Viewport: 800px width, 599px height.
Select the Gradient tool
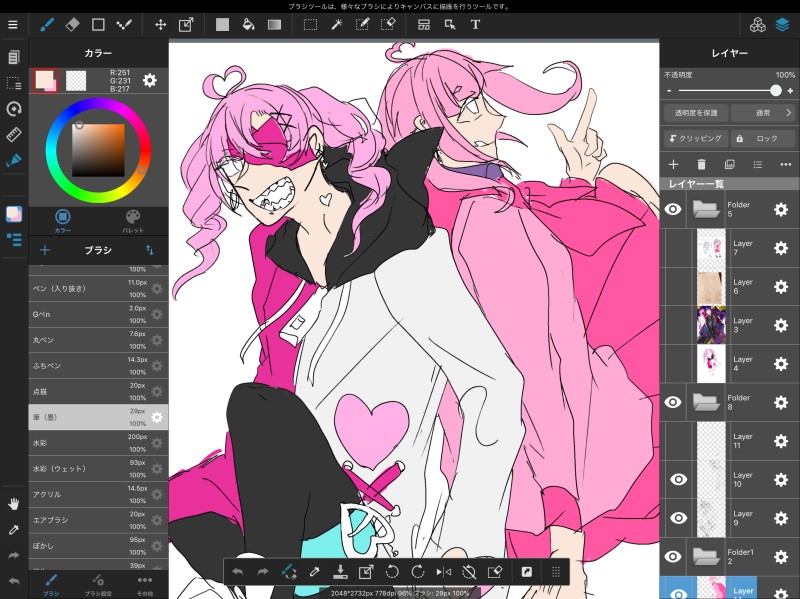(274, 24)
